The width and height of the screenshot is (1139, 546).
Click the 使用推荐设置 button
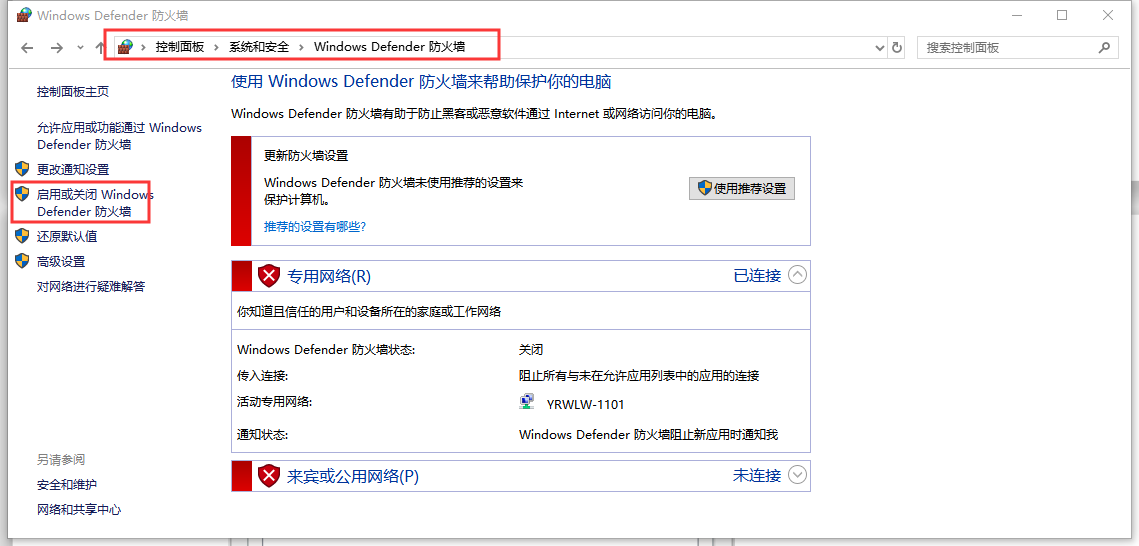742,188
